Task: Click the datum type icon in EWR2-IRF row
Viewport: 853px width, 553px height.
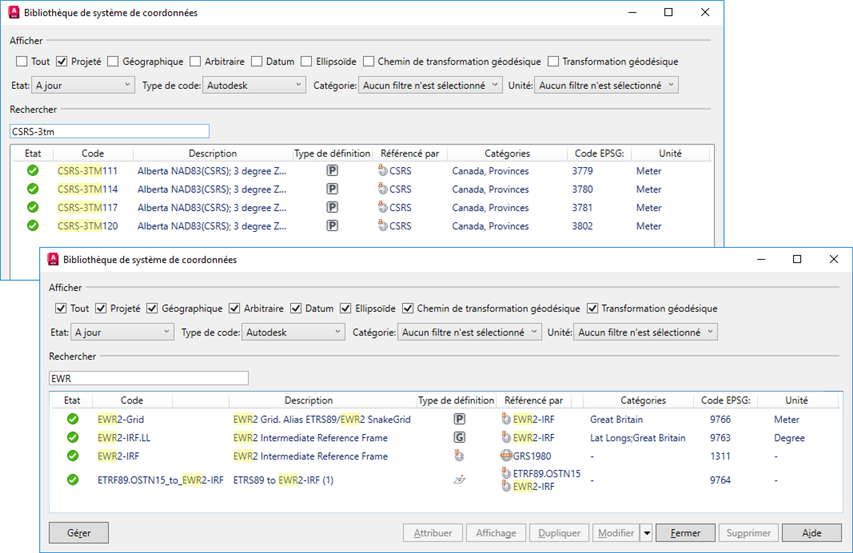Action: point(459,456)
